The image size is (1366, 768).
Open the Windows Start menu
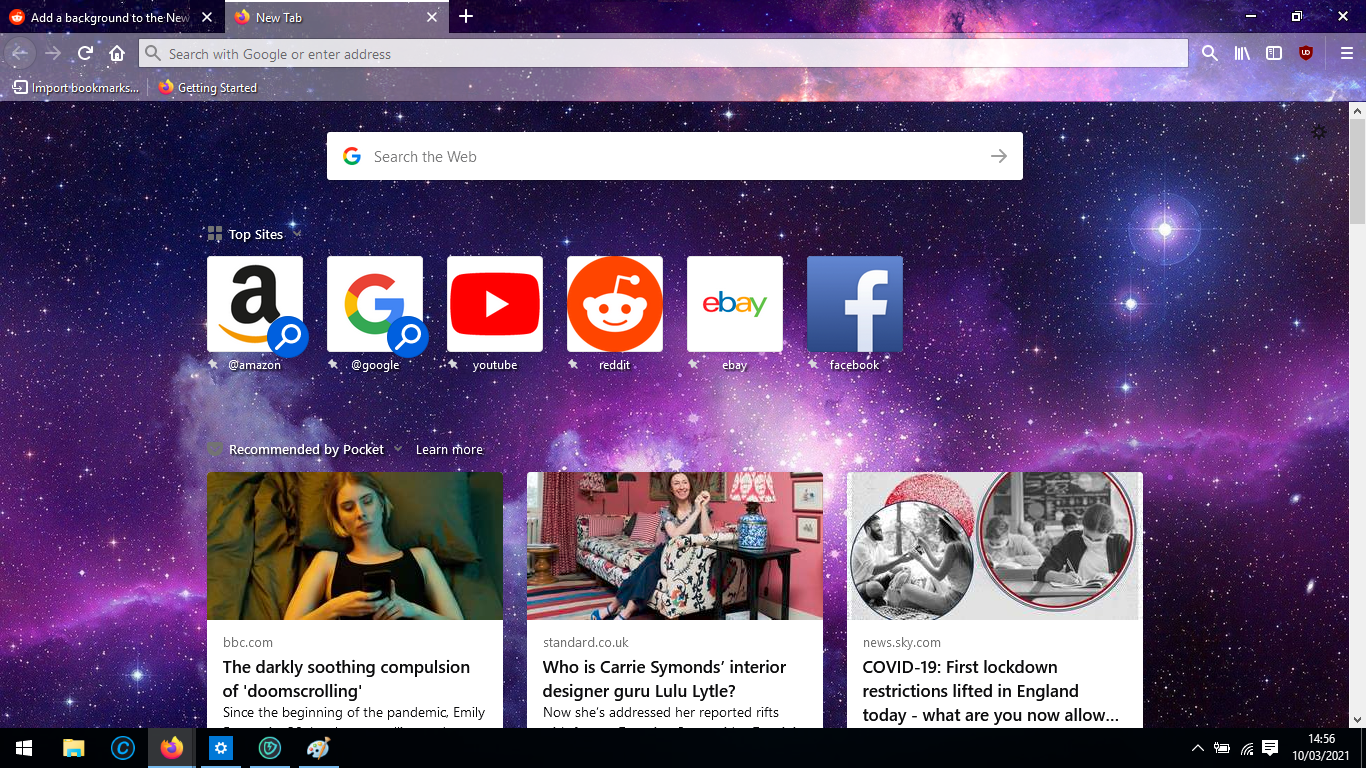point(24,748)
